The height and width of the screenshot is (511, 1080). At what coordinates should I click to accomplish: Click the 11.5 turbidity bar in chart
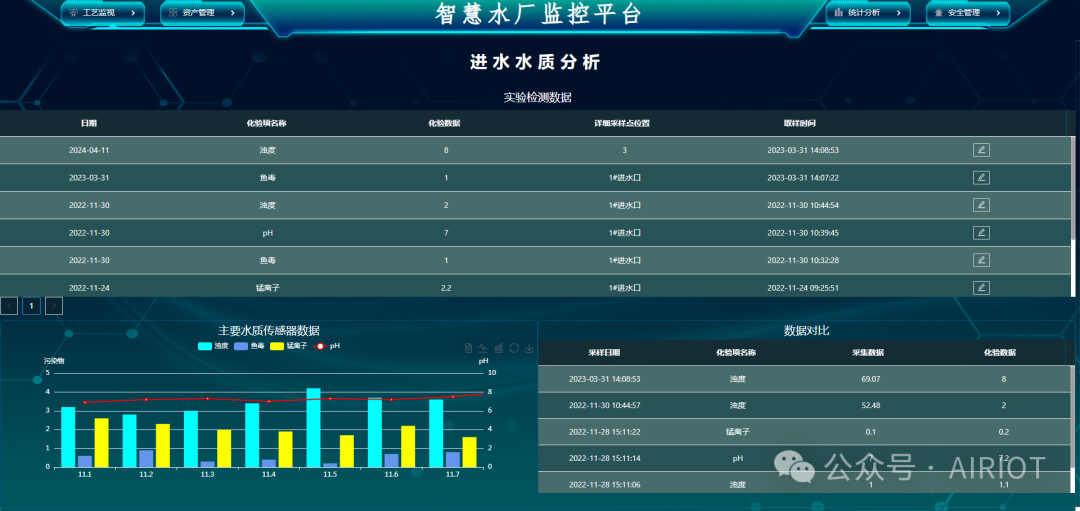coord(313,428)
